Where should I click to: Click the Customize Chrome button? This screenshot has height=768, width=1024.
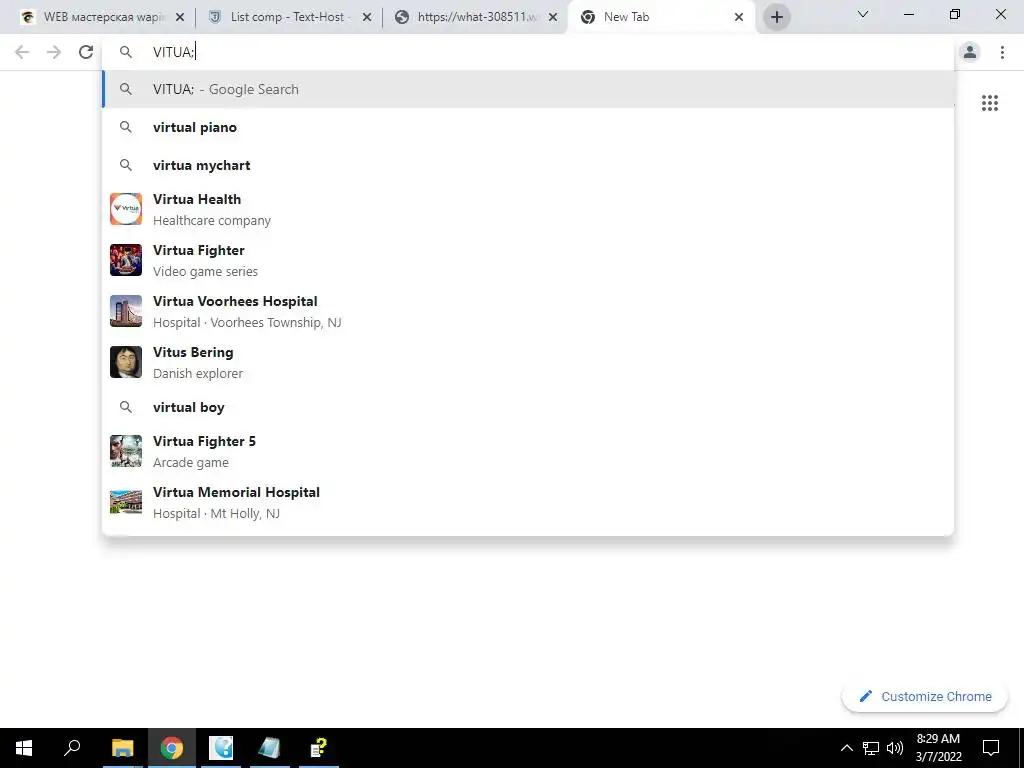(x=925, y=696)
